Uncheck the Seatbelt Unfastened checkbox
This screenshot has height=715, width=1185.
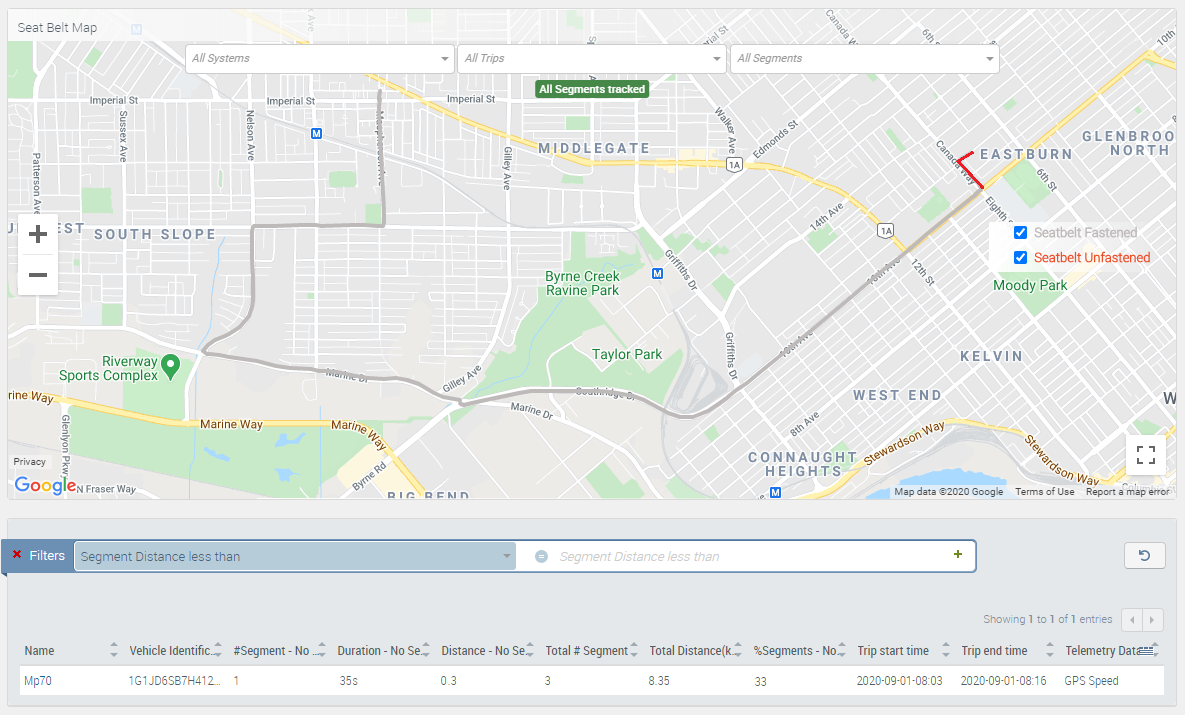coord(1020,258)
